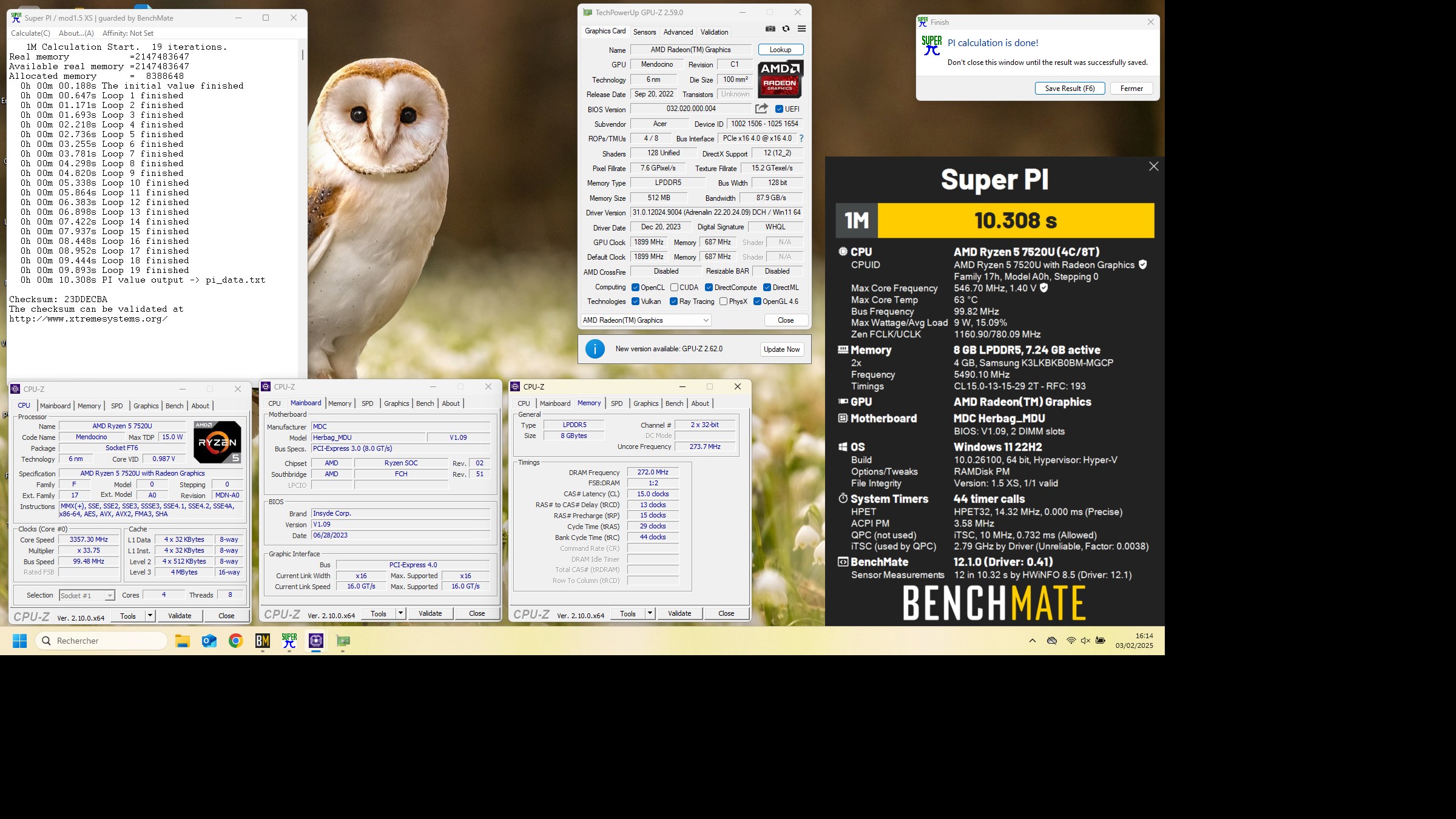Image resolution: width=1456 pixels, height=819 pixels.
Task: Toggle the CUDA checkbox
Action: pyautogui.click(x=674, y=288)
